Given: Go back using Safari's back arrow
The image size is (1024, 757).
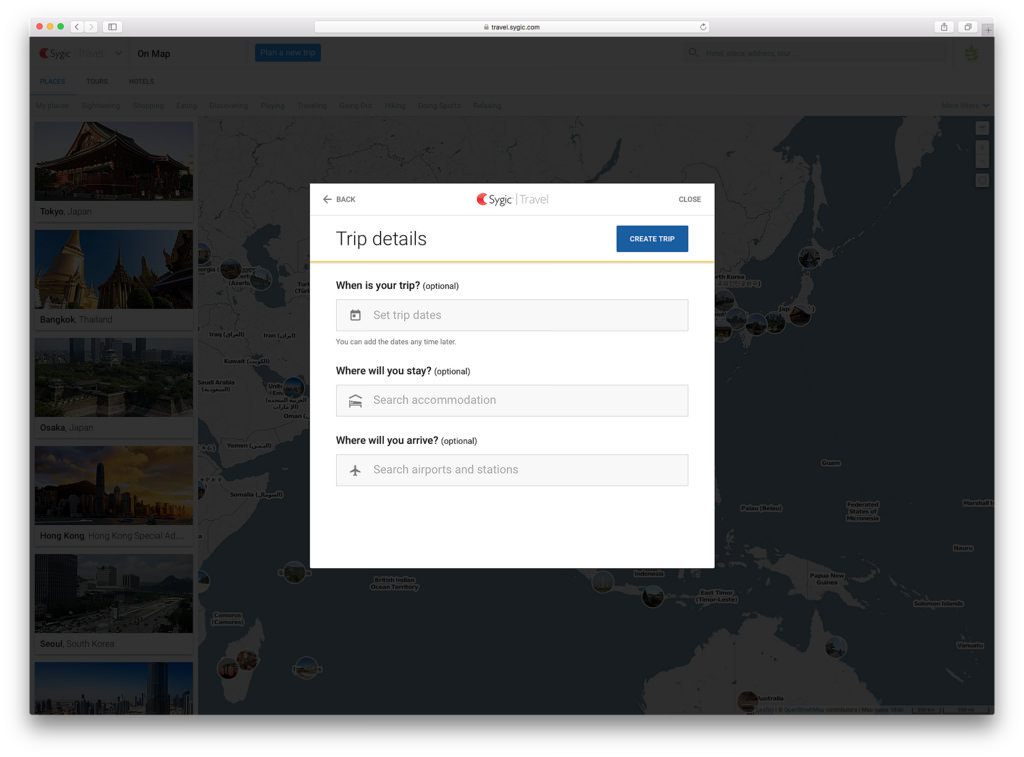Looking at the screenshot, I should click(x=77, y=27).
